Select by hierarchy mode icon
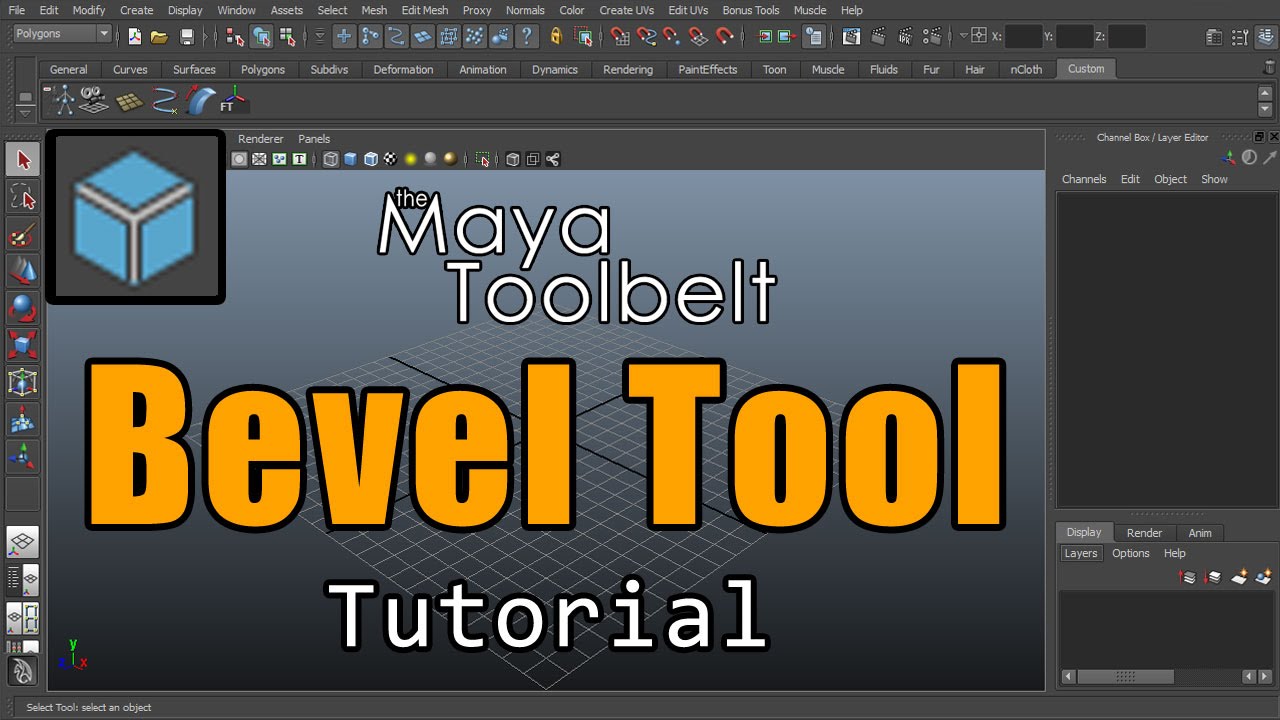Screen dimensions: 1280x720 click(235, 37)
